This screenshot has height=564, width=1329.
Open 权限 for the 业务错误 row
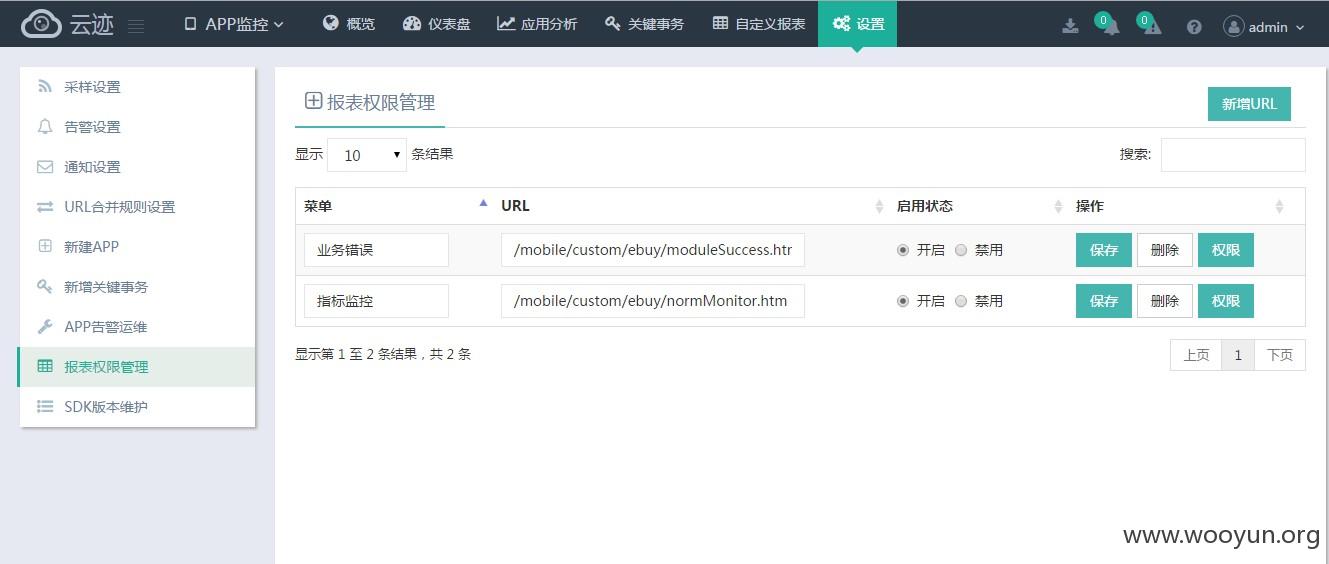(x=1226, y=250)
